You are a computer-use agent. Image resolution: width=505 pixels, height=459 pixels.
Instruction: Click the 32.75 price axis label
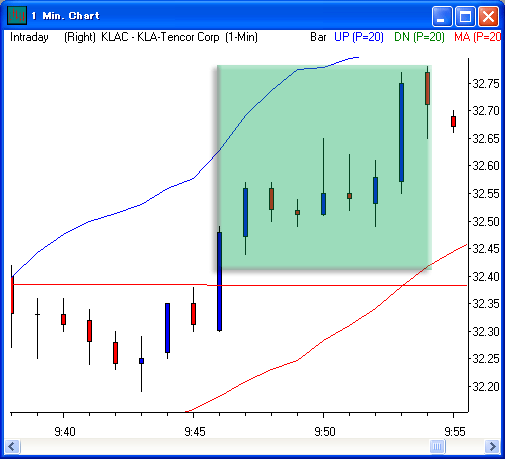[486, 84]
